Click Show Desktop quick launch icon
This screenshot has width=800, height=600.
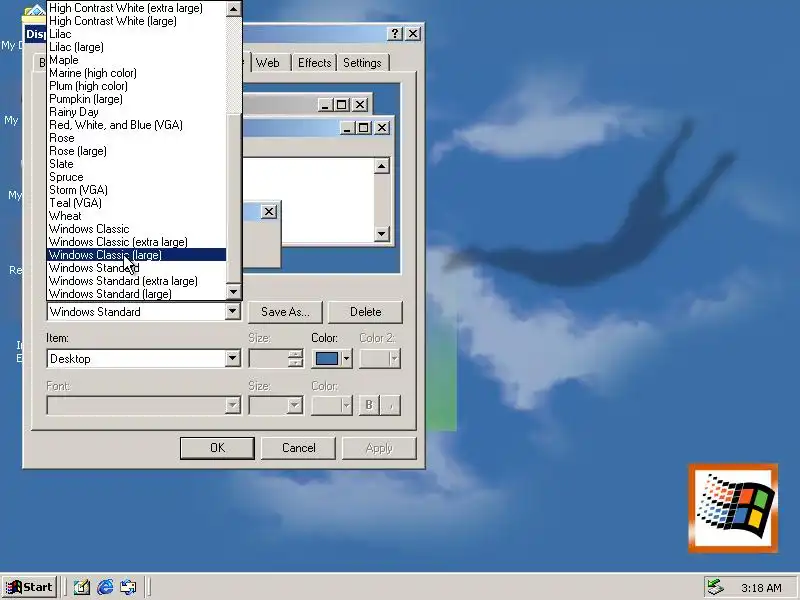pyautogui.click(x=82, y=587)
